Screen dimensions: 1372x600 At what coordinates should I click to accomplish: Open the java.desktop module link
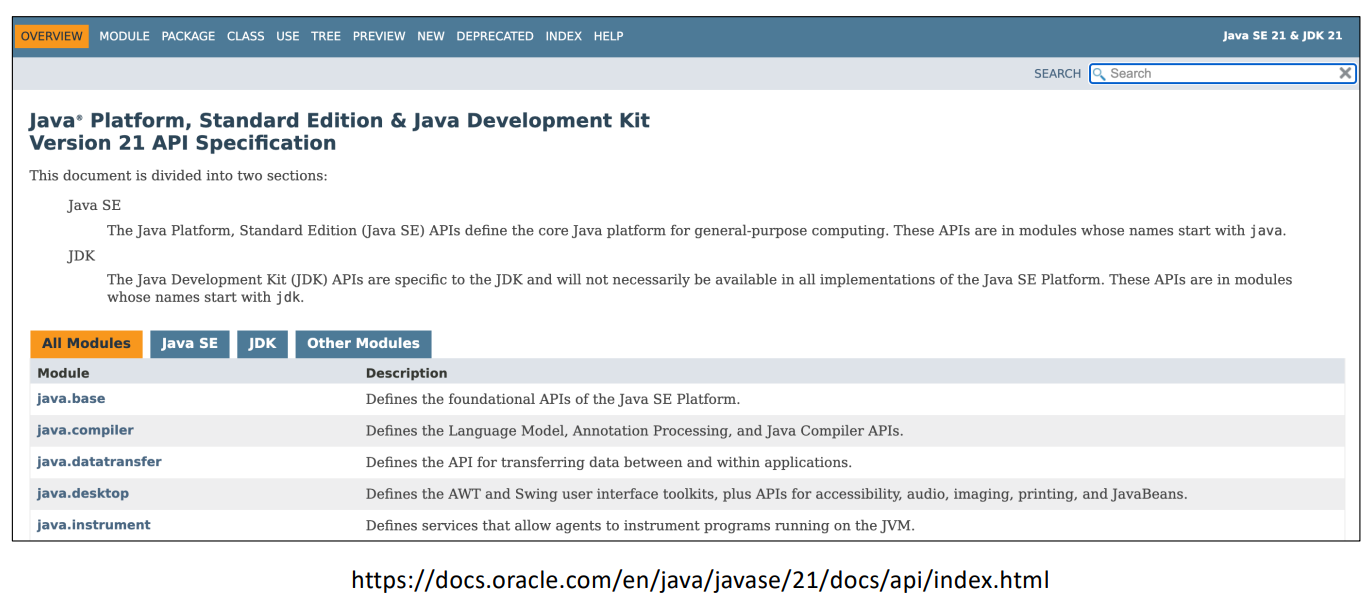point(83,493)
